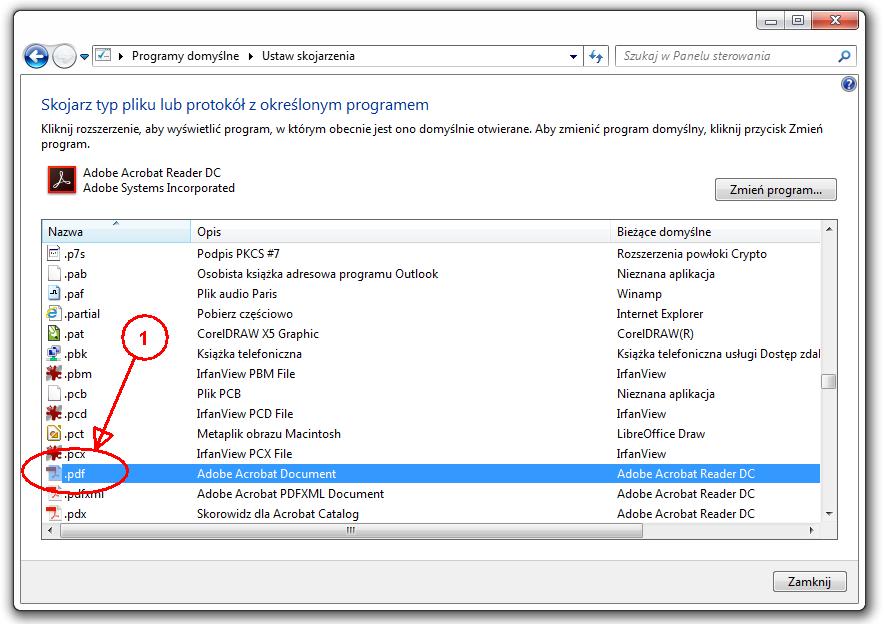Select the .pbk phonebook icon
This screenshot has width=884, height=624.
click(54, 353)
